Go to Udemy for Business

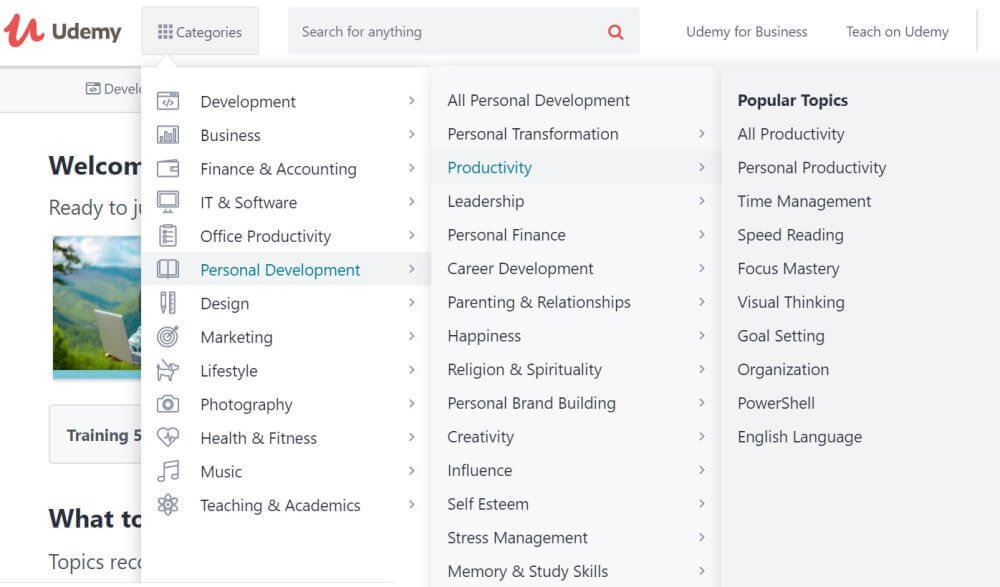click(746, 32)
